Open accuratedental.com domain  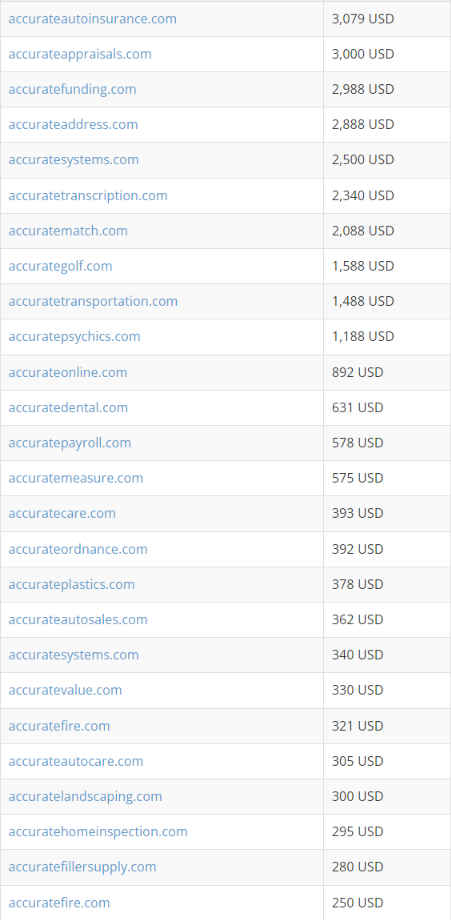click(x=67, y=407)
